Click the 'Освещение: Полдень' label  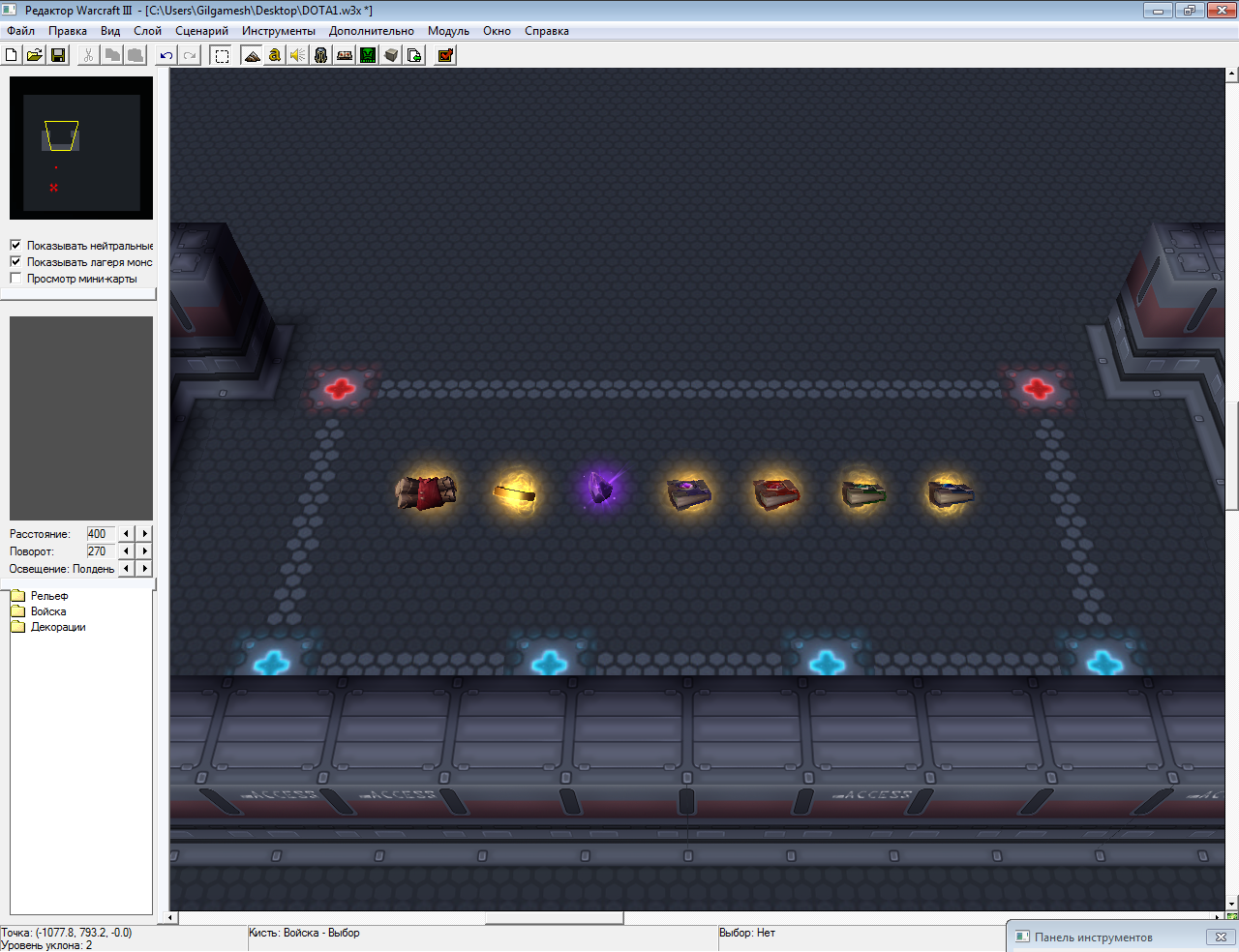[x=62, y=569]
